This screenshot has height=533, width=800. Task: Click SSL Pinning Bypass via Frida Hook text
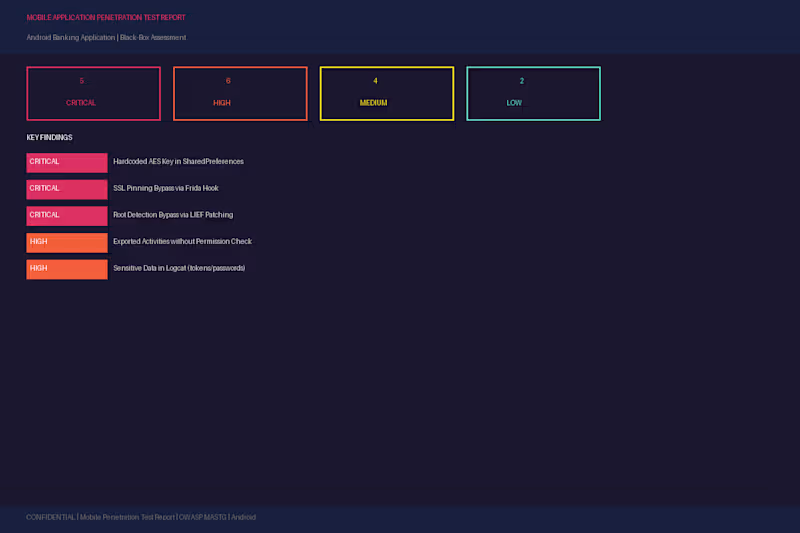tap(166, 188)
